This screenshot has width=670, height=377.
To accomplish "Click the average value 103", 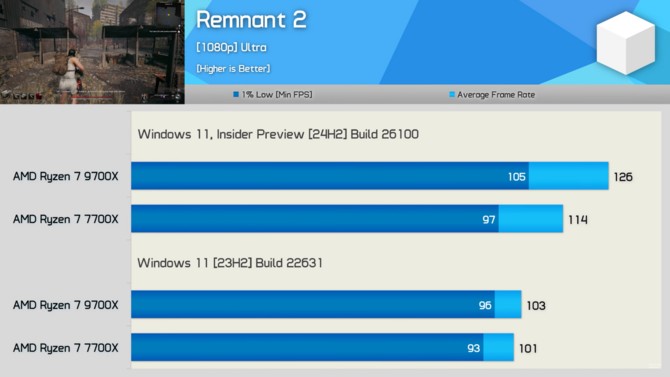I will [x=536, y=305].
